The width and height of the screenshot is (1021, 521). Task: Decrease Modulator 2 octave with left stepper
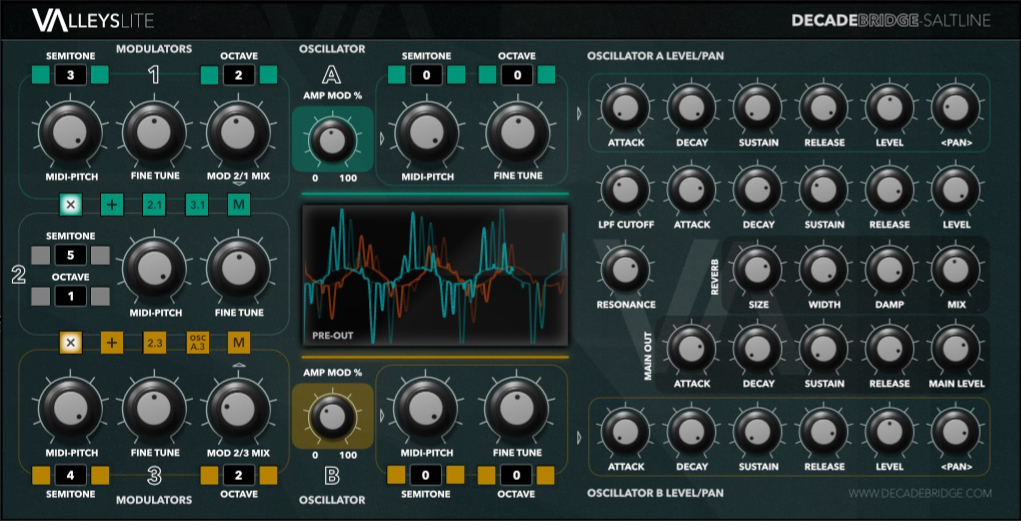tap(39, 296)
